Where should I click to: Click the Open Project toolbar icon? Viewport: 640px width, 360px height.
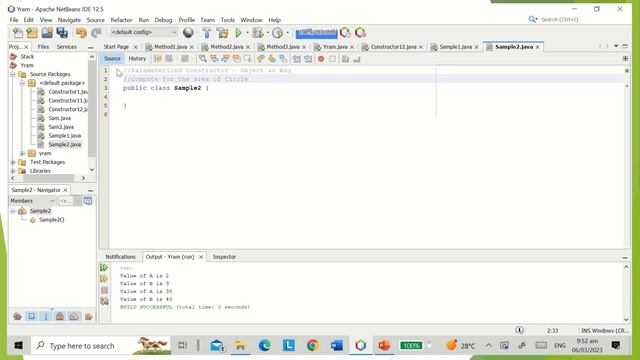click(x=47, y=33)
